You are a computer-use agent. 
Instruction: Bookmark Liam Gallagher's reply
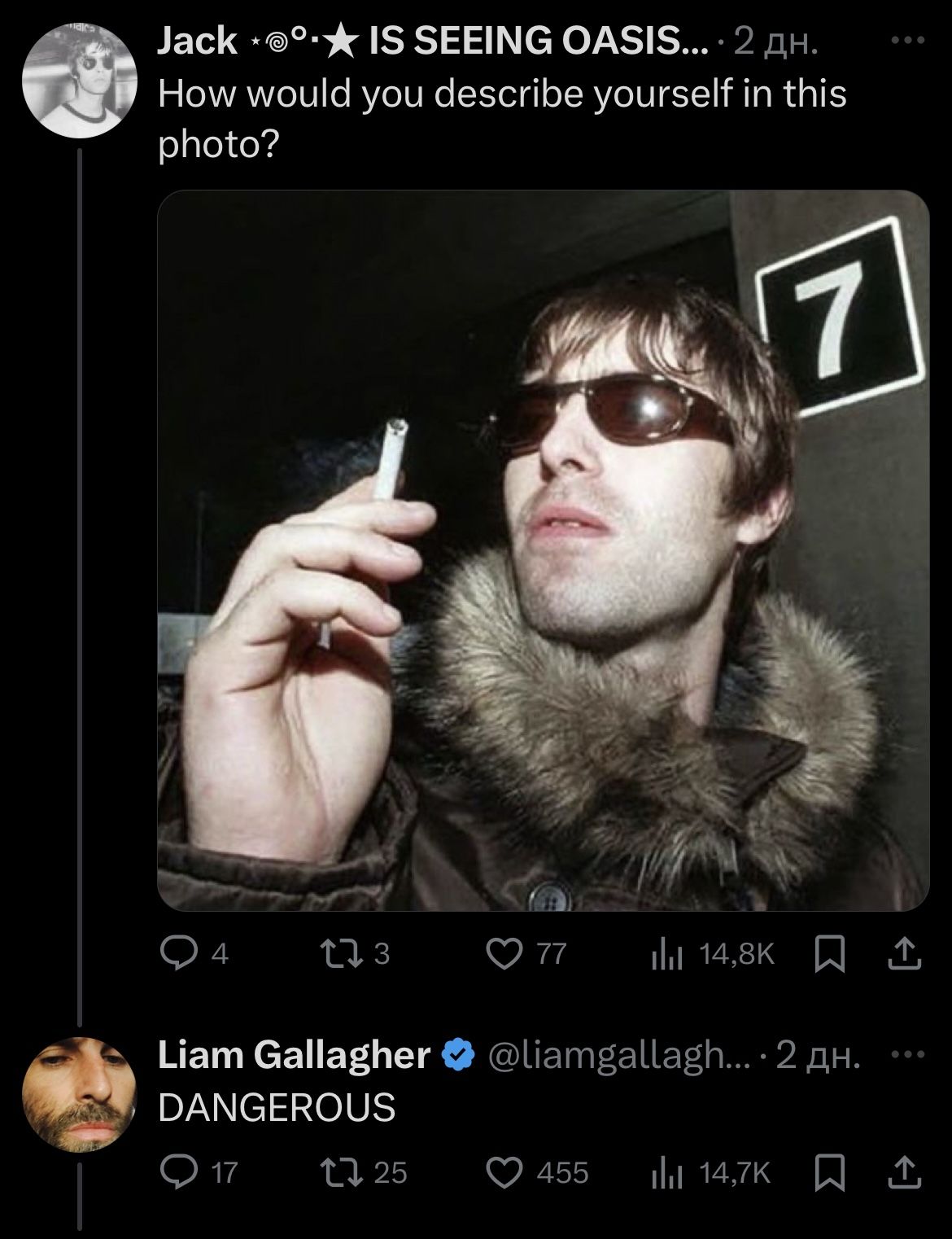click(x=829, y=1172)
